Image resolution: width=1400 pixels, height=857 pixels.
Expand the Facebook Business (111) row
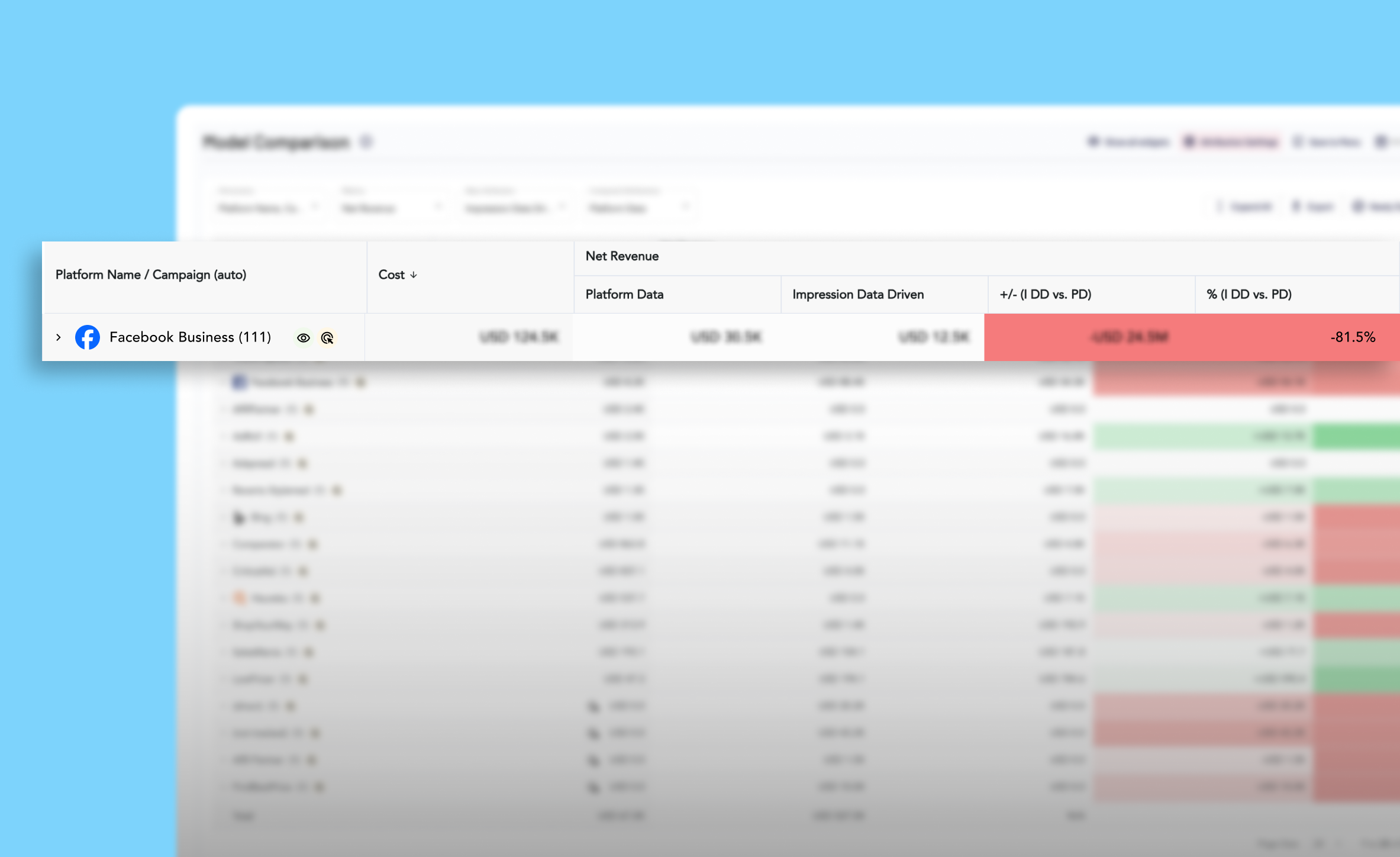(59, 337)
